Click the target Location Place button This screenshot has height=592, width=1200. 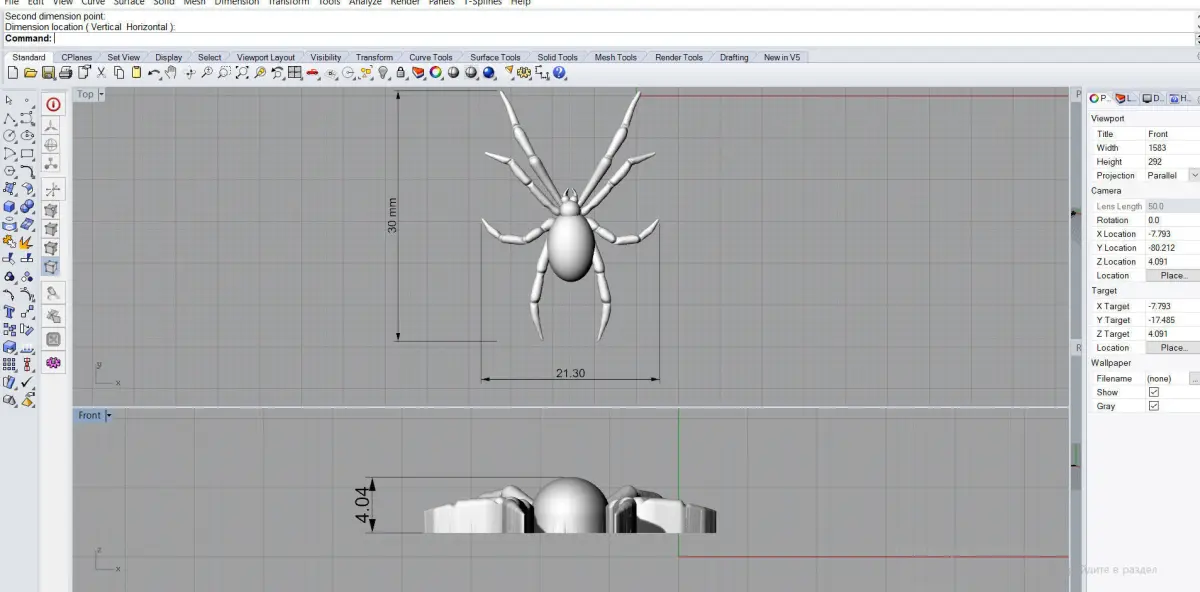(1173, 347)
